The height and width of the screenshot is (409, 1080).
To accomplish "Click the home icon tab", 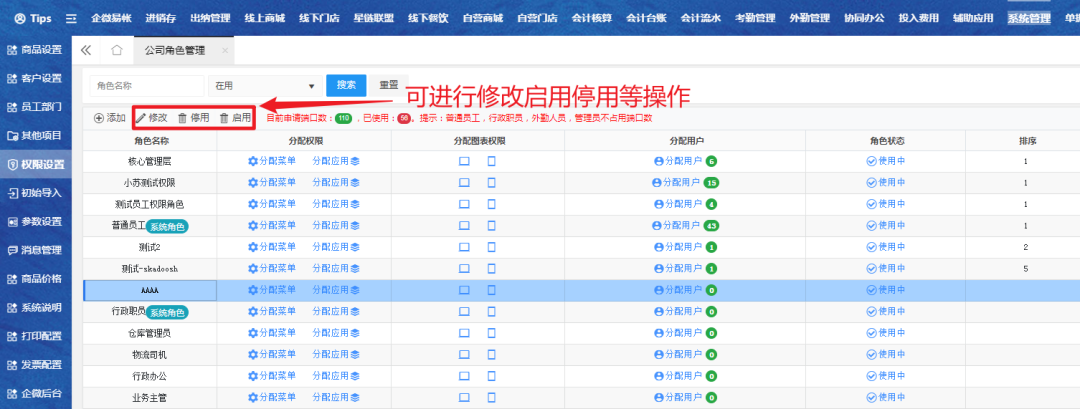I will pos(117,50).
